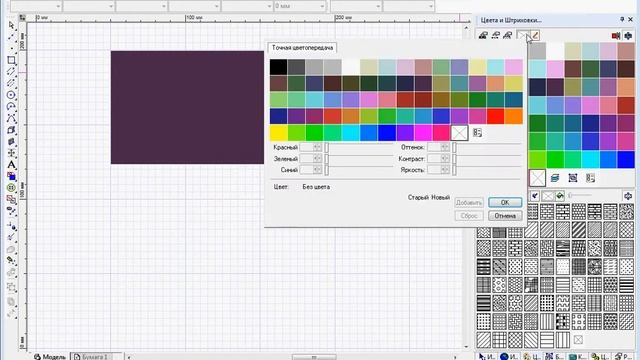Pick the orange swatch beside bright red in dialog
The height and width of the screenshot is (360, 640).
tap(513, 116)
